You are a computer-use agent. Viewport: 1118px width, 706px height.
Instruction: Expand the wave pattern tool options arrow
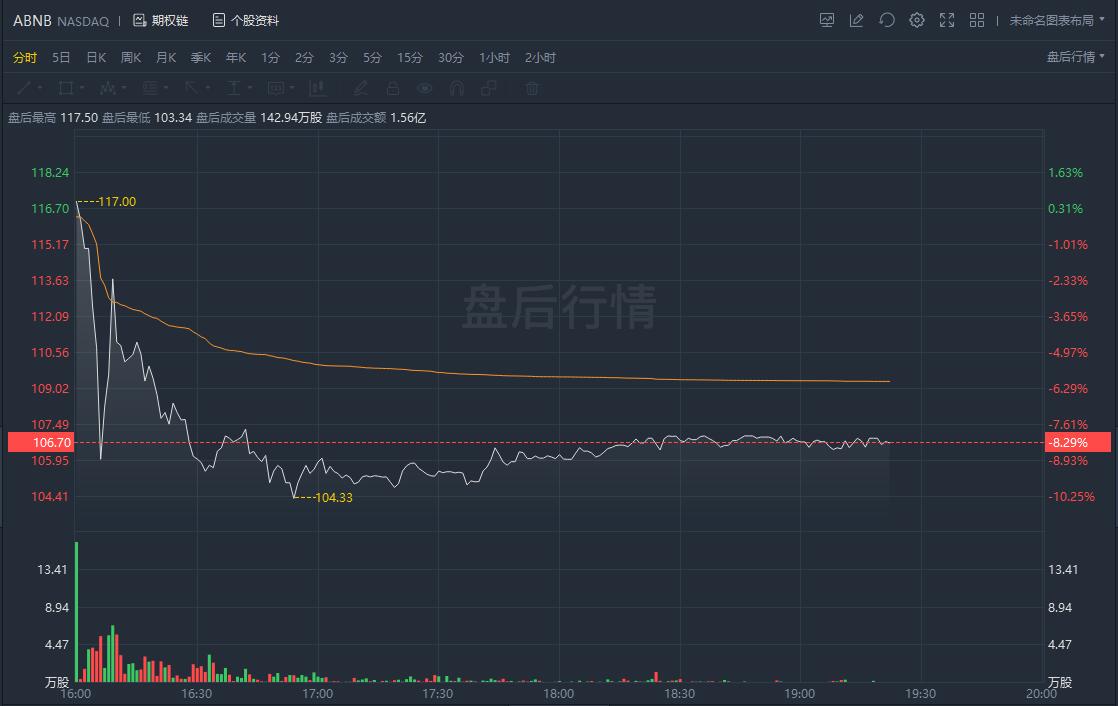124,88
